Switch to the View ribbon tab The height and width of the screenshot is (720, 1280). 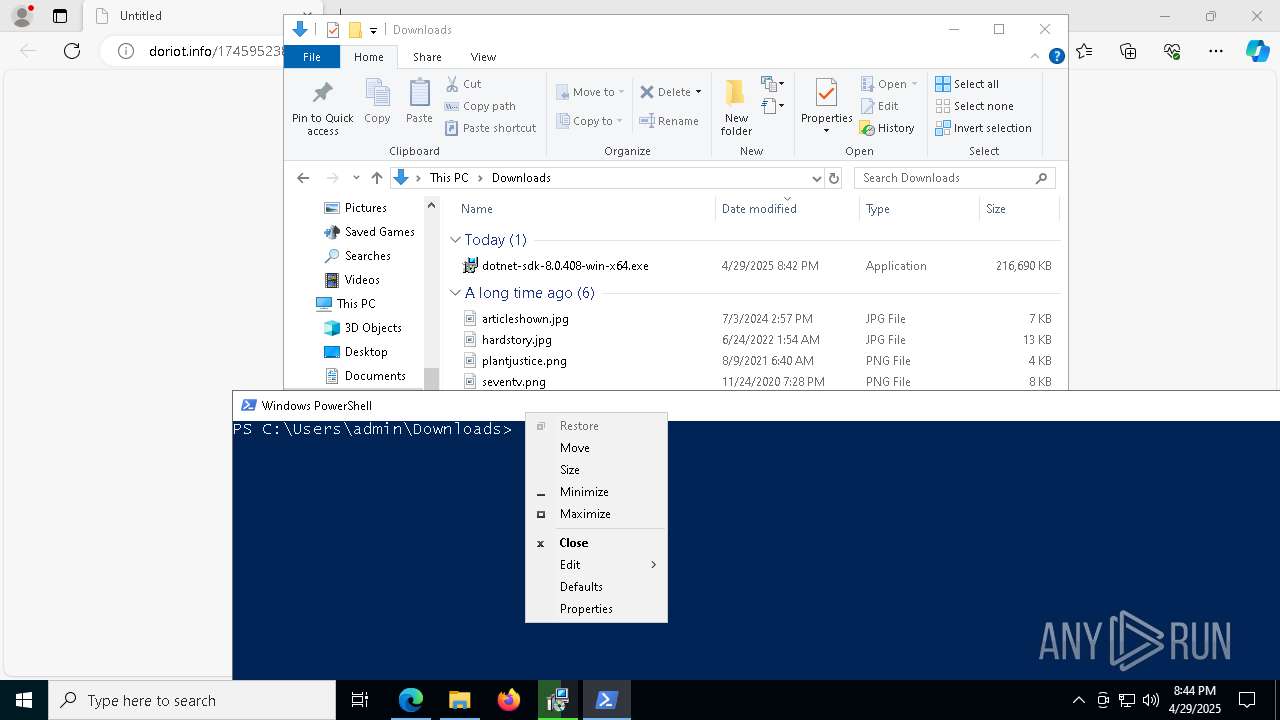(x=483, y=57)
